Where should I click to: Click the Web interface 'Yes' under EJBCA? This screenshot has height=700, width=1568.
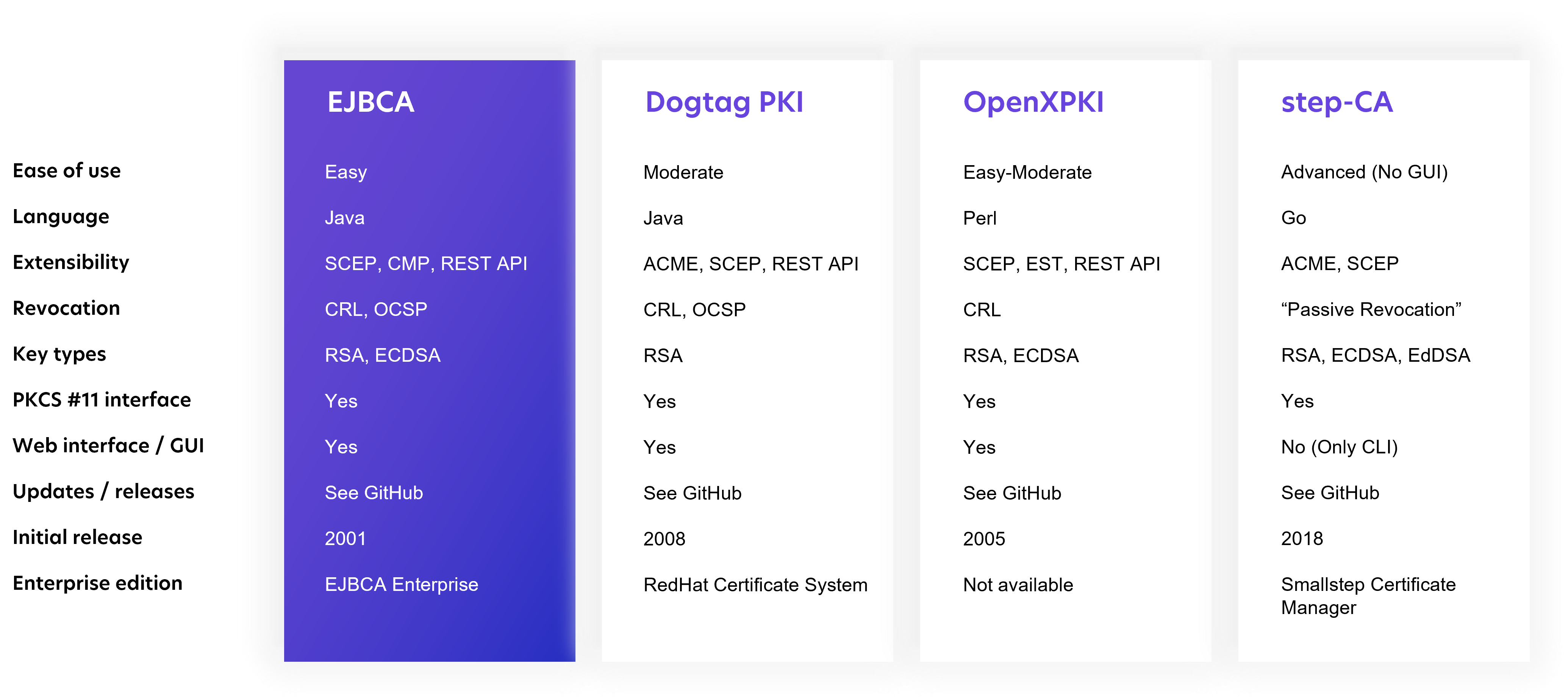341,447
